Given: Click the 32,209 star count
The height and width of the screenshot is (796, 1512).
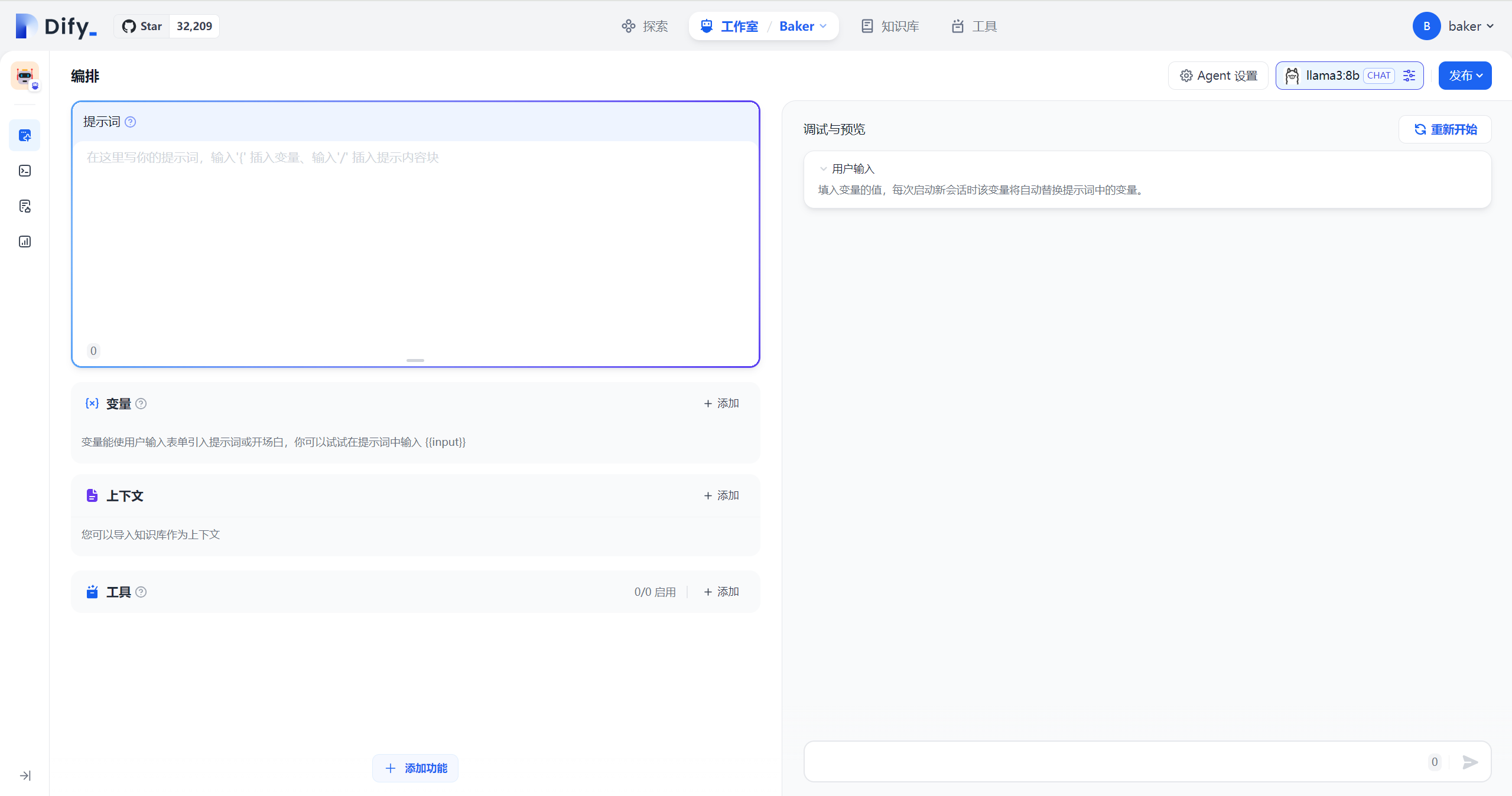Looking at the screenshot, I should 194,26.
